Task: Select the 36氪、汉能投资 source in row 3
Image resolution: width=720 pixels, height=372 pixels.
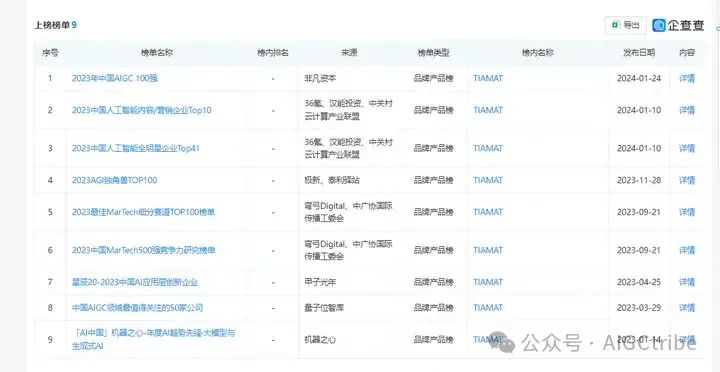Action: pyautogui.click(x=349, y=148)
